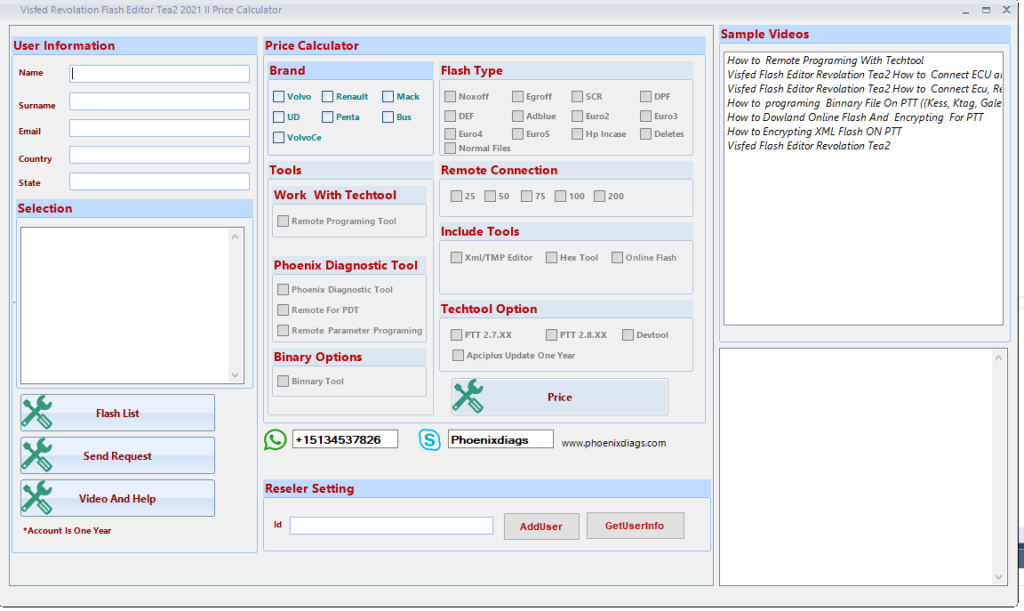The height and width of the screenshot is (611, 1024).
Task: Toggle the DPF flash type checkbox
Action: coord(646,97)
